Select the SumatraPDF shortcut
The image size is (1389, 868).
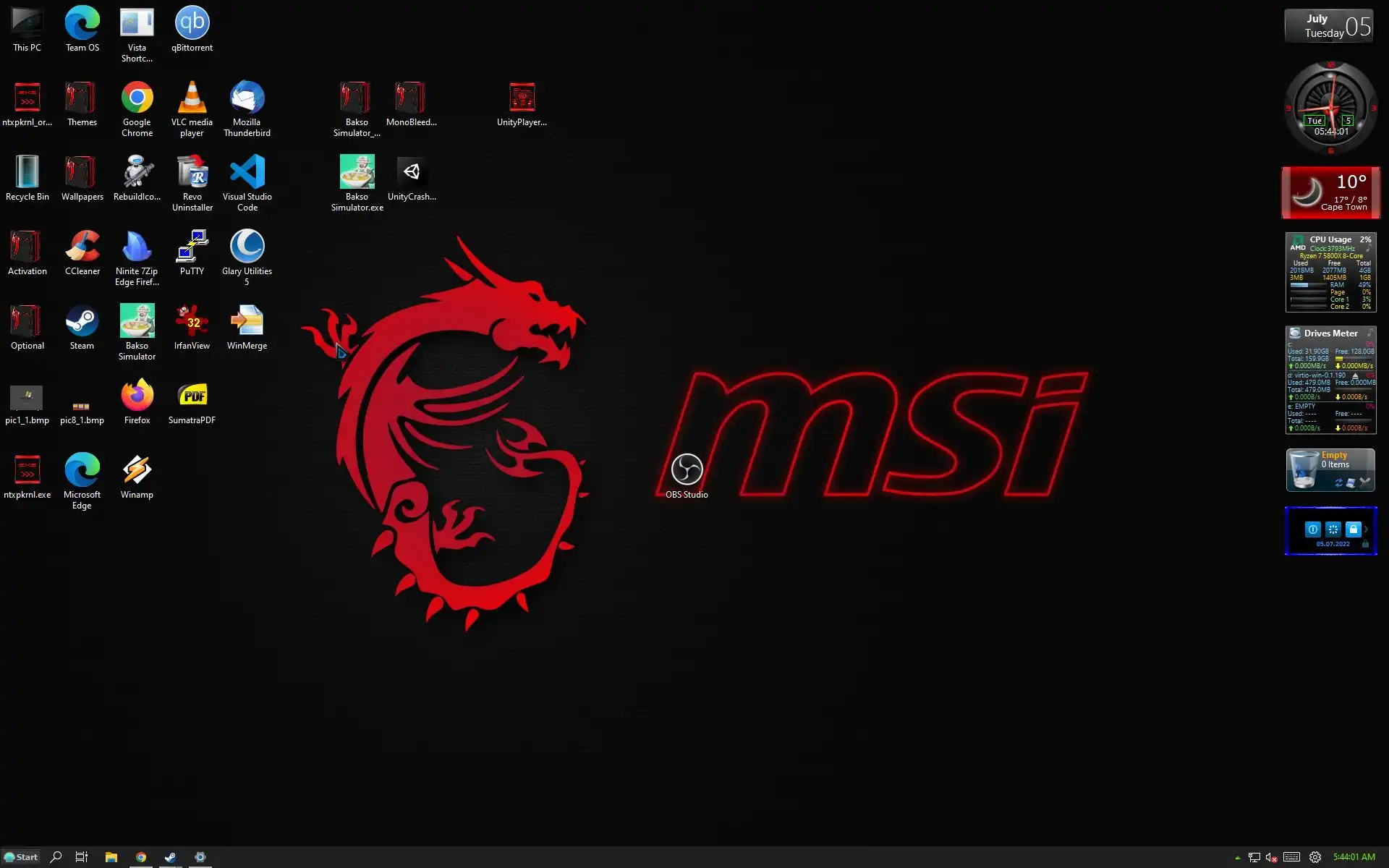(192, 397)
